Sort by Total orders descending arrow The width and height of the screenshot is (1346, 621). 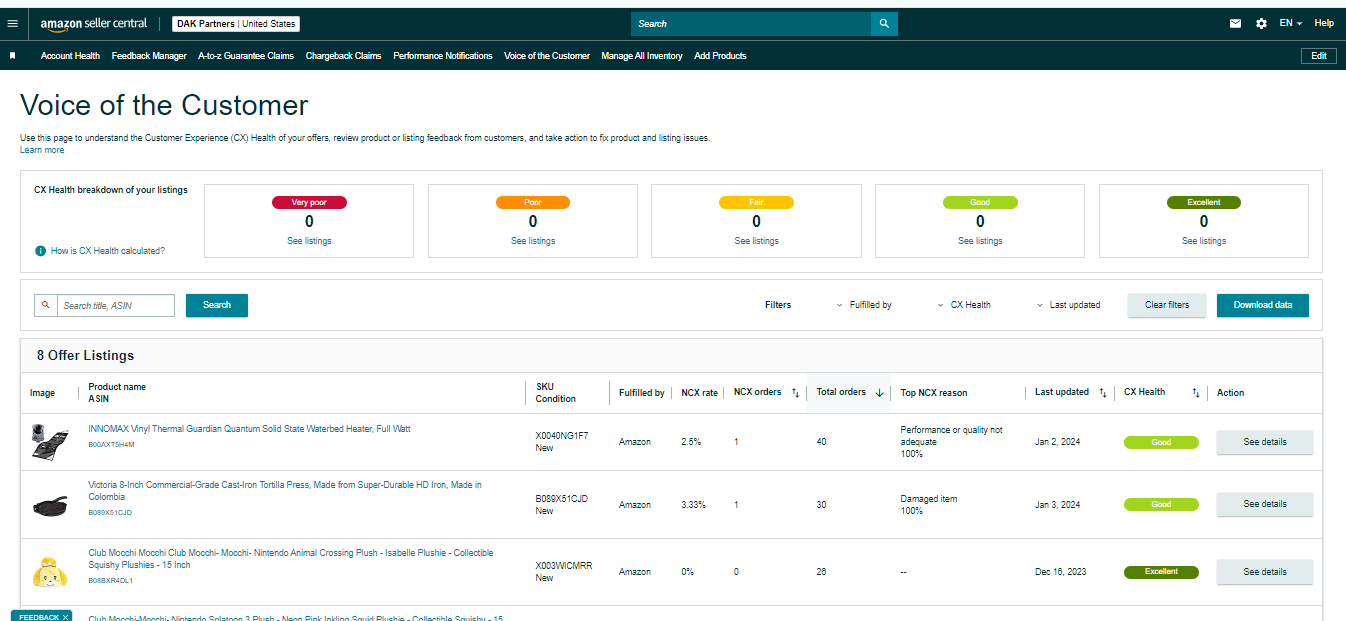coord(879,393)
